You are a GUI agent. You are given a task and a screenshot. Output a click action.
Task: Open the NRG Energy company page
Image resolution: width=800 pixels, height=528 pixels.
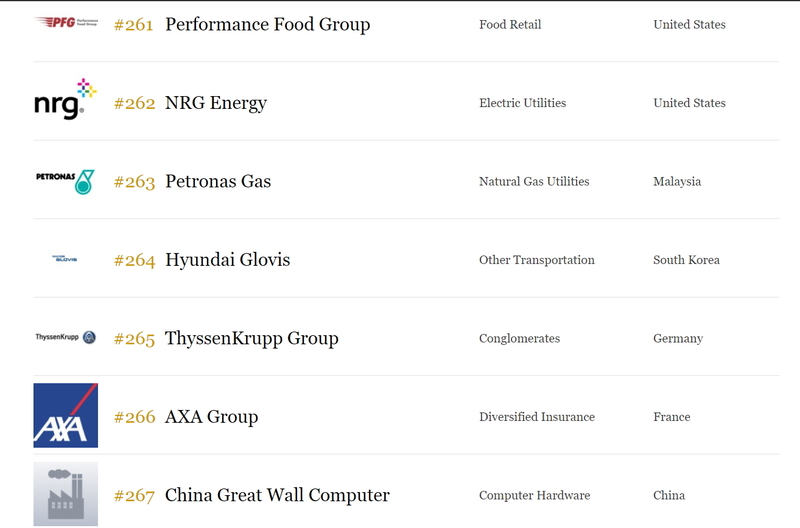(x=216, y=103)
